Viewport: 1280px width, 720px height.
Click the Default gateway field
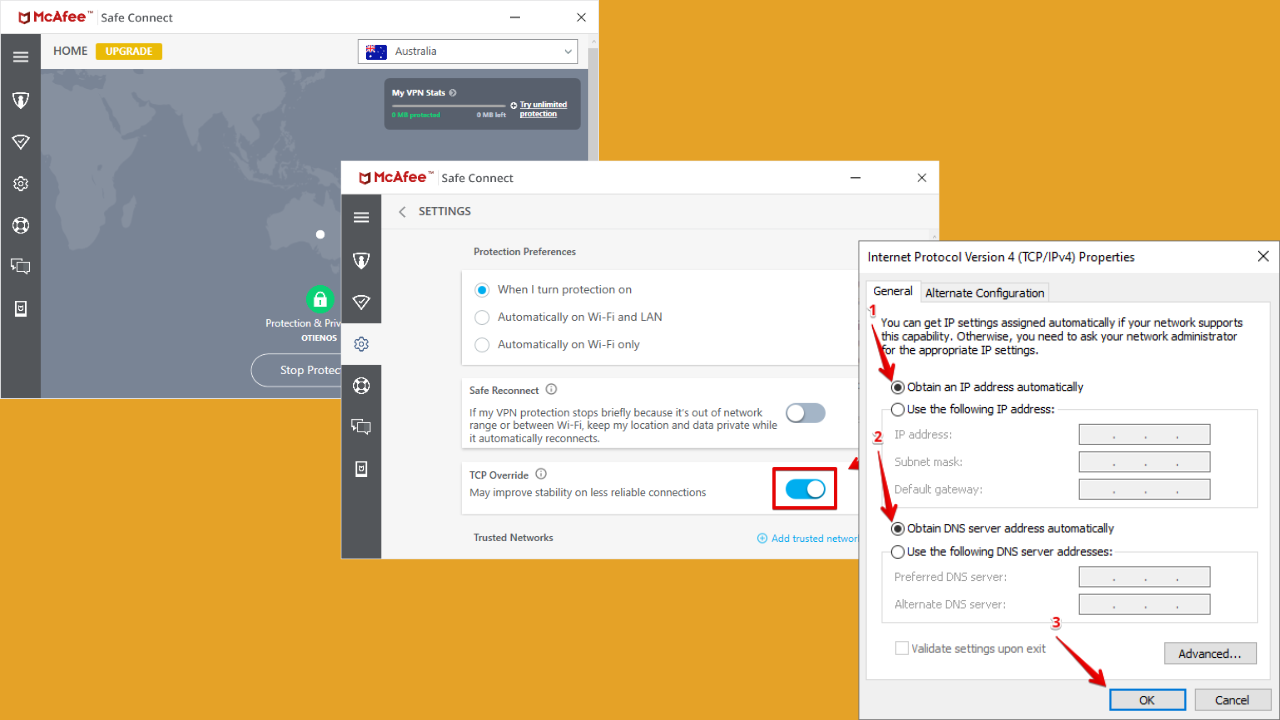pyautogui.click(x=1145, y=489)
